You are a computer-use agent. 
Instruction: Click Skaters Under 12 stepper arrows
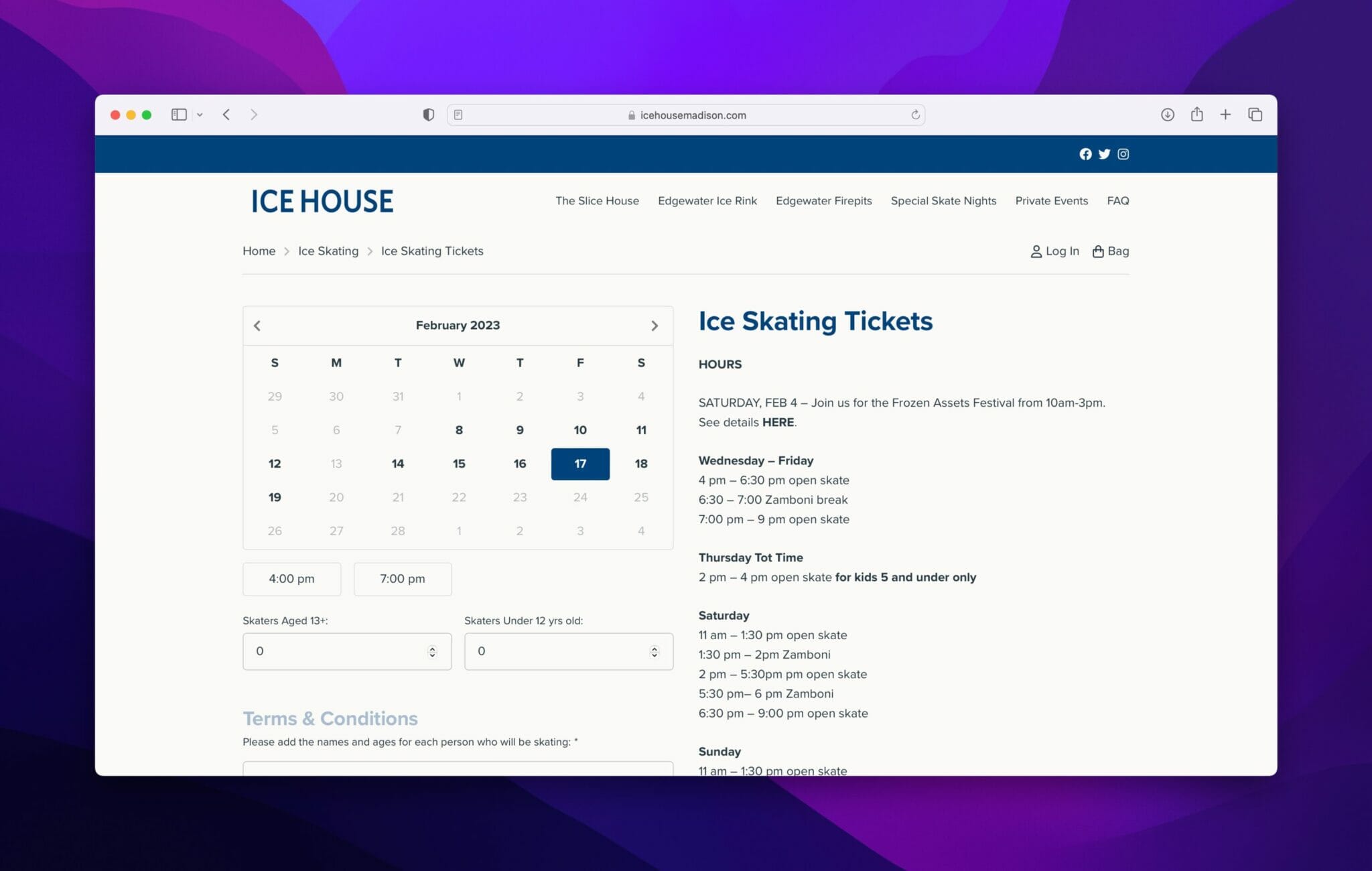pos(654,651)
